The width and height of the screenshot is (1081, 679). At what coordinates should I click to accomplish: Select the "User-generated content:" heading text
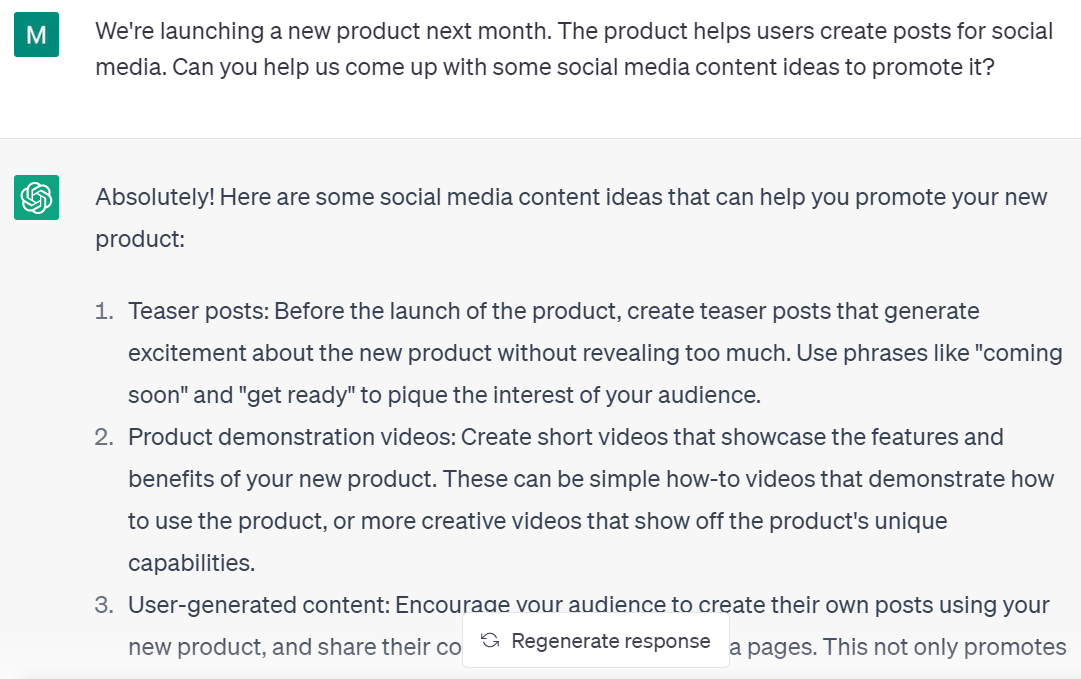pos(258,605)
